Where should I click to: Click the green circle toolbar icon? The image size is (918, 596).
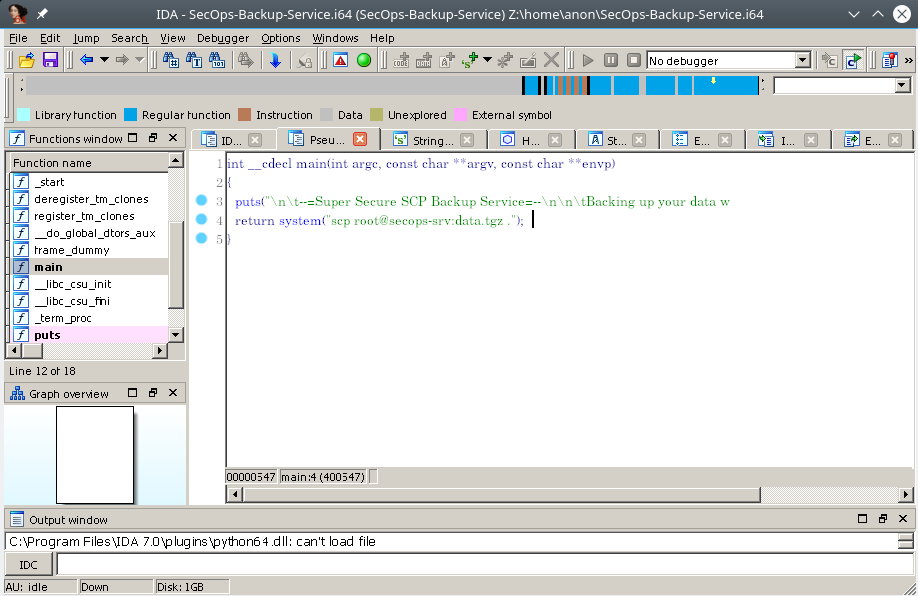point(364,60)
